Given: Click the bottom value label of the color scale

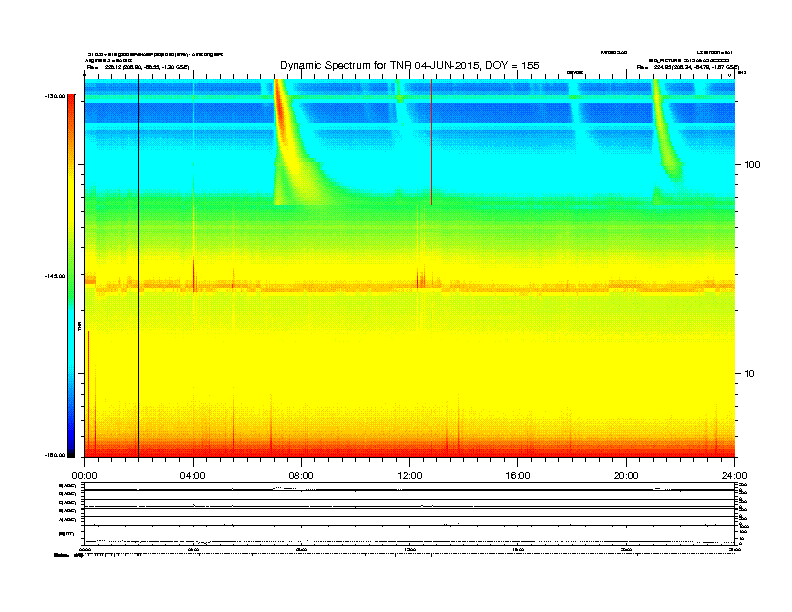Looking at the screenshot, I should click(55, 455).
